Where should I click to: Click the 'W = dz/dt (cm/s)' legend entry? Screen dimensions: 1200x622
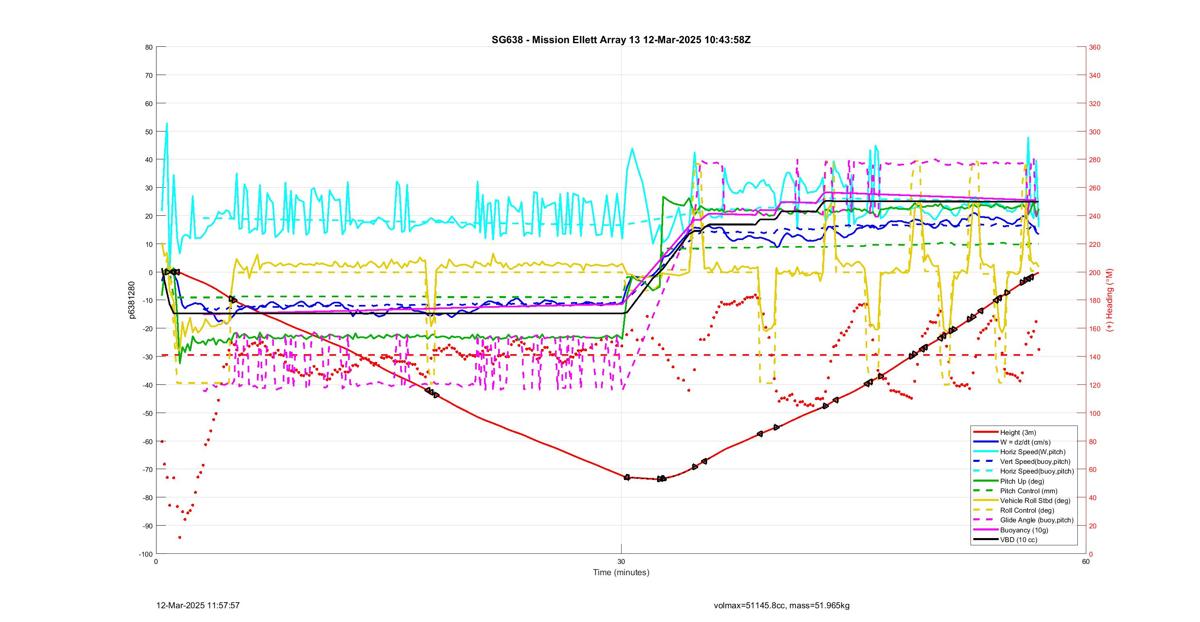(1027, 441)
